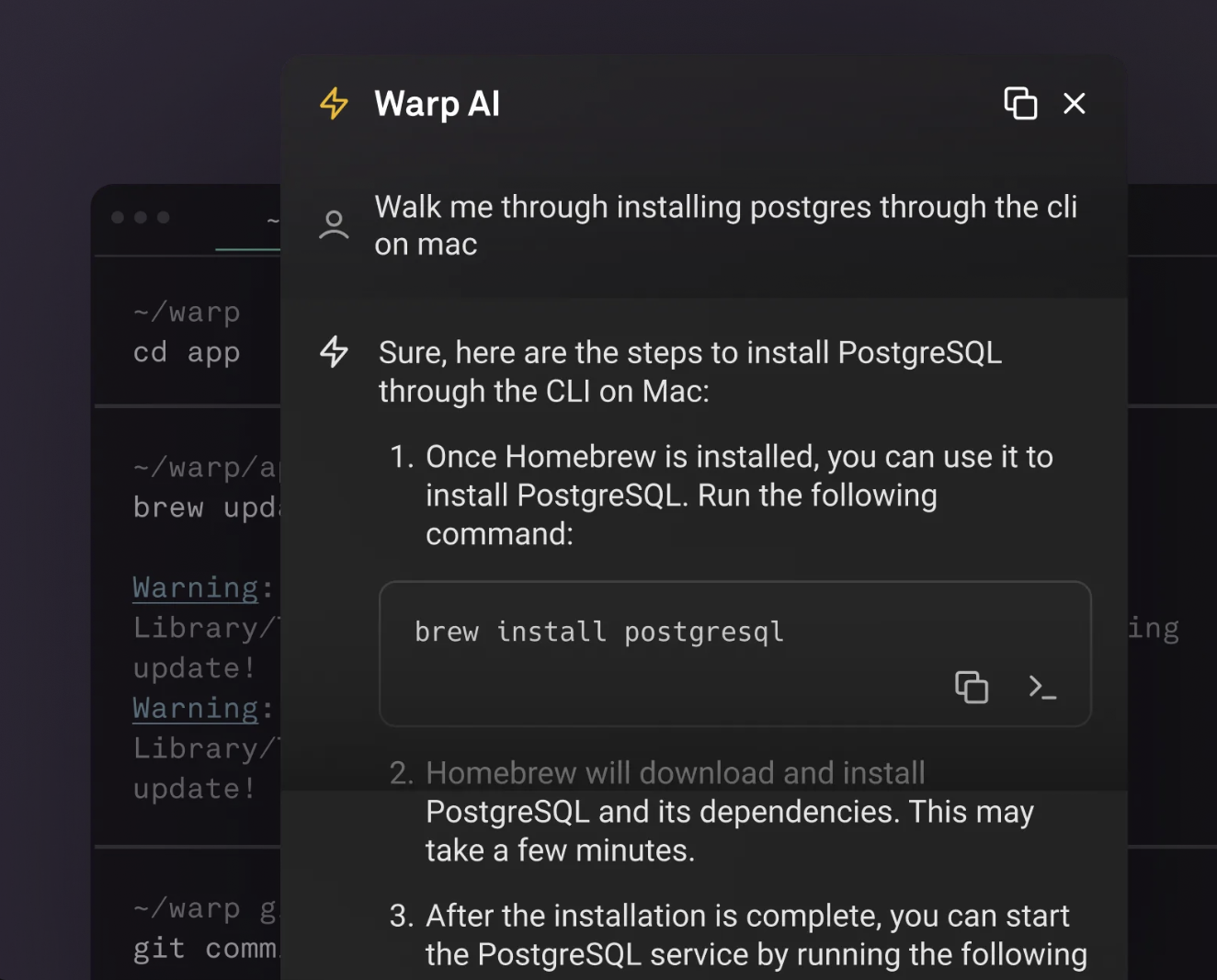Click step 3 'After the installation is complete' text

tap(756, 935)
